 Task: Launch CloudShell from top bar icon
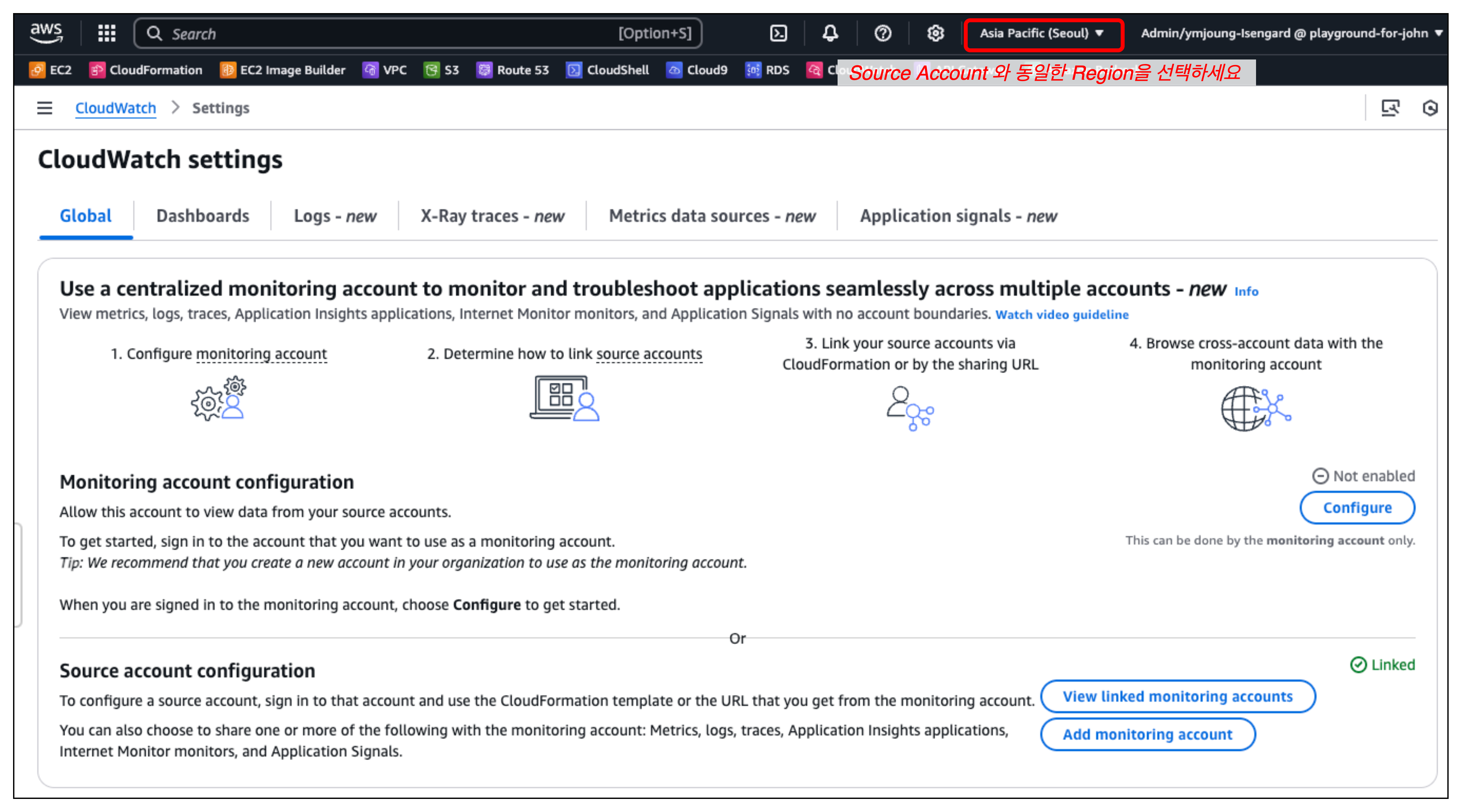[x=779, y=33]
